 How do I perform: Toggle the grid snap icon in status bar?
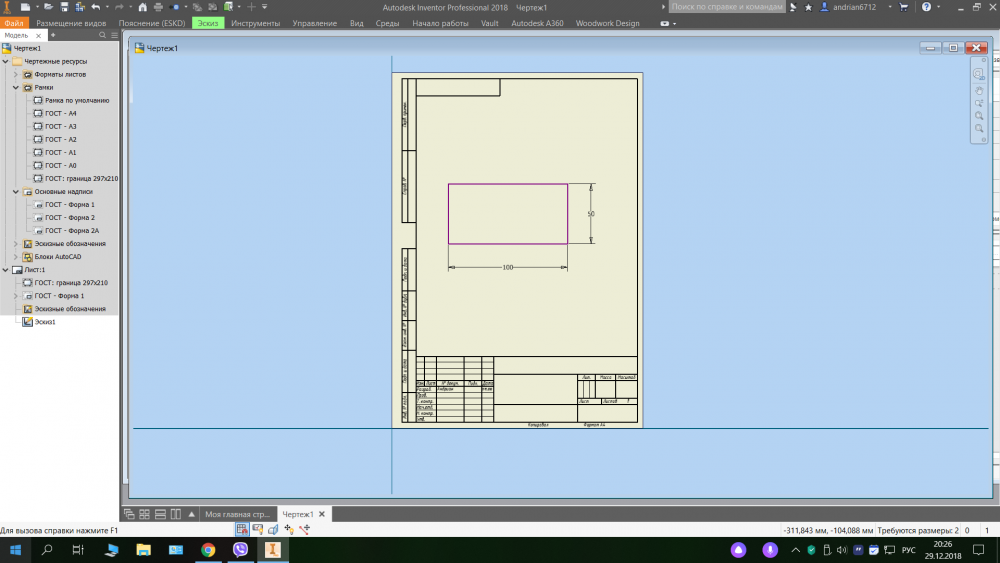coord(242,528)
